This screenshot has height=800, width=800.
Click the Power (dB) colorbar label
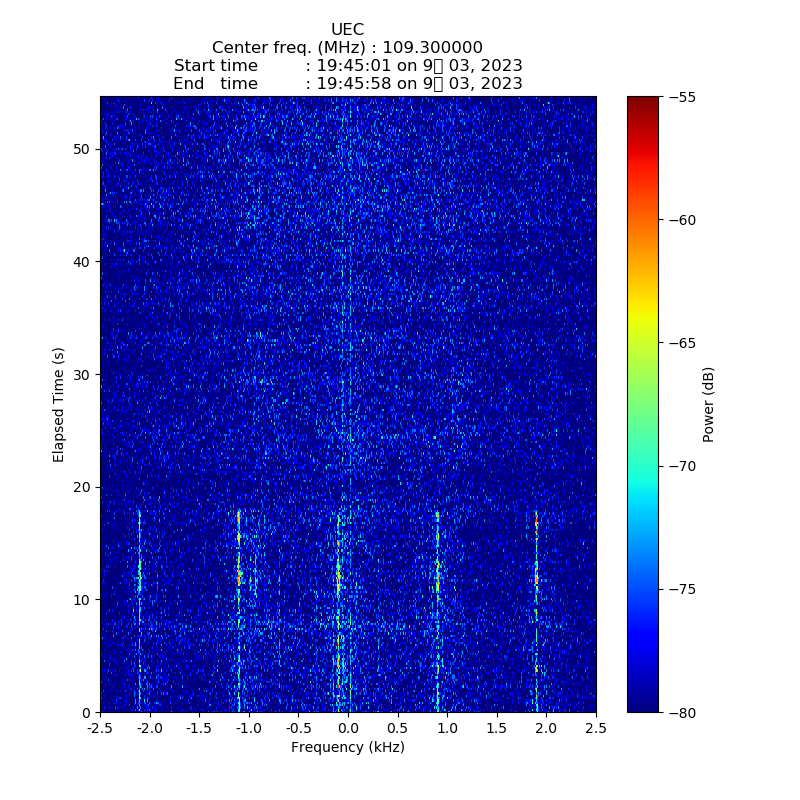(x=709, y=404)
